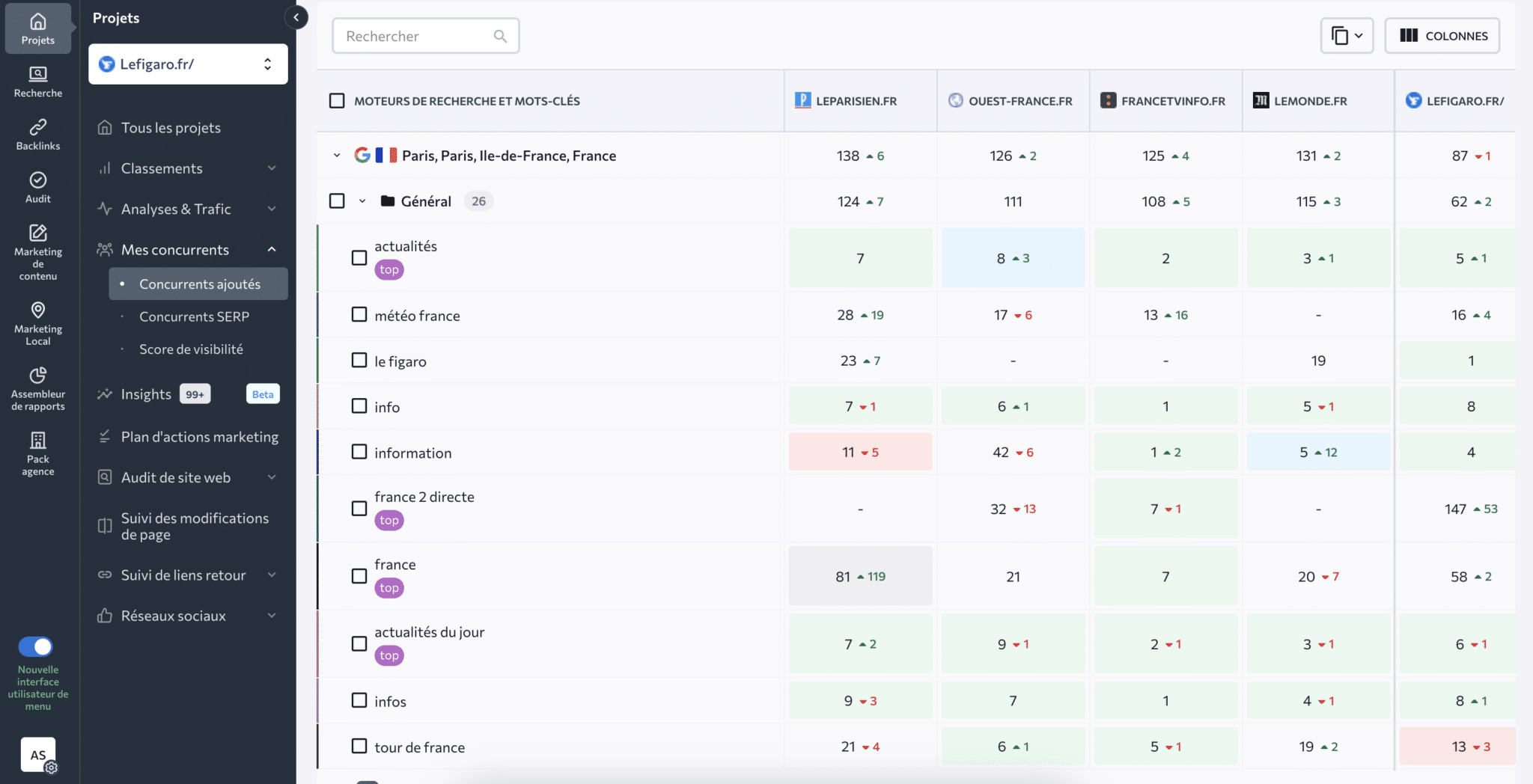This screenshot has width=1533, height=784.
Task: Select Score de visibilité submenu item
Action: tap(191, 349)
